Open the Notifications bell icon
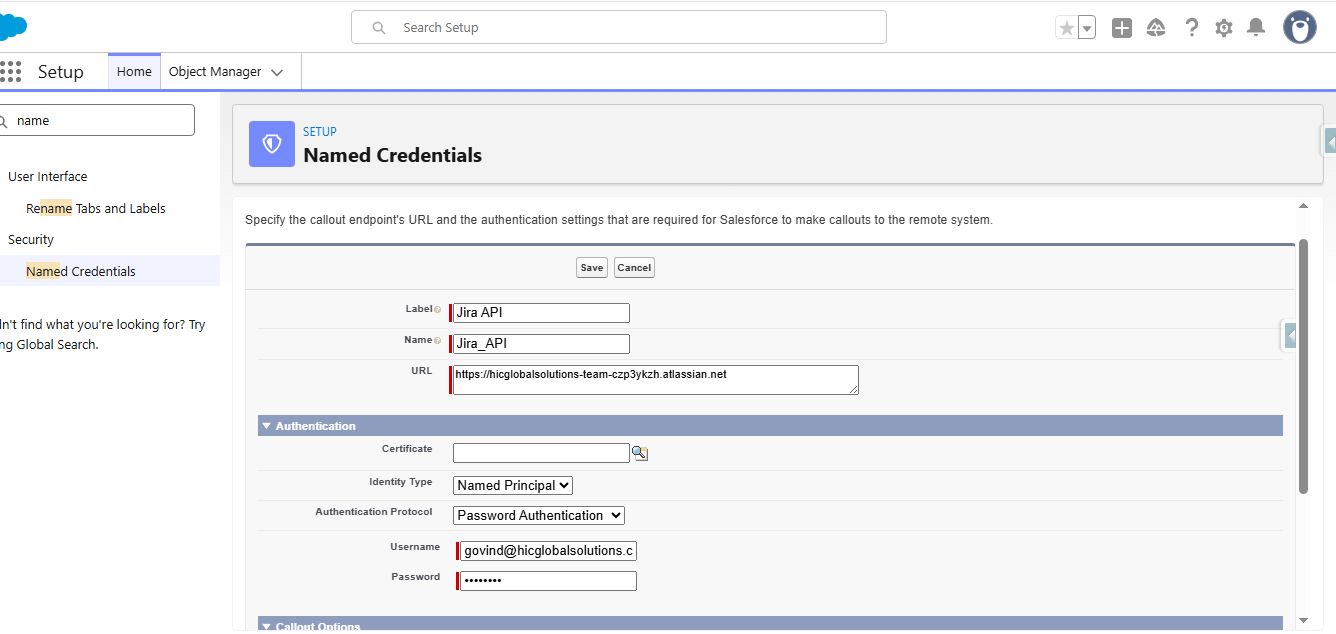The width and height of the screenshot is (1336, 634). tap(1256, 28)
